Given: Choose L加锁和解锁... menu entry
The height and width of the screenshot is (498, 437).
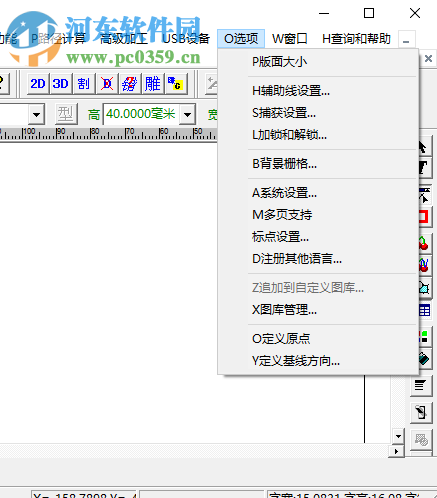Looking at the screenshot, I should click(318, 135).
